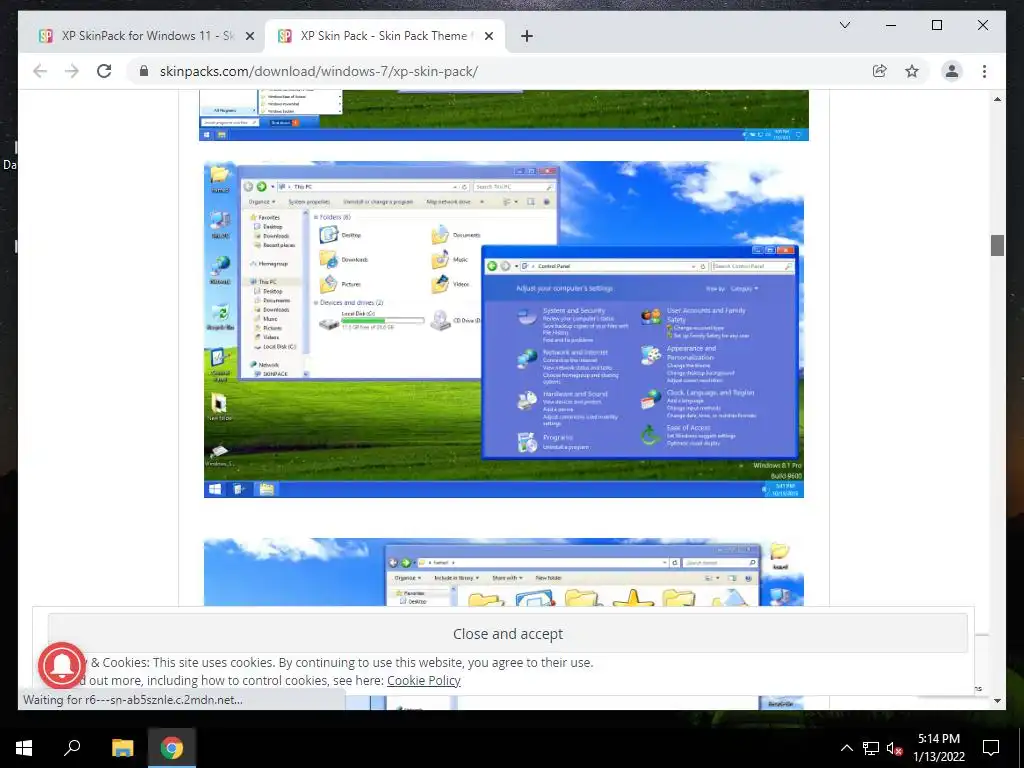Close the XP SkinPack for Windows 11 tab

point(249,37)
